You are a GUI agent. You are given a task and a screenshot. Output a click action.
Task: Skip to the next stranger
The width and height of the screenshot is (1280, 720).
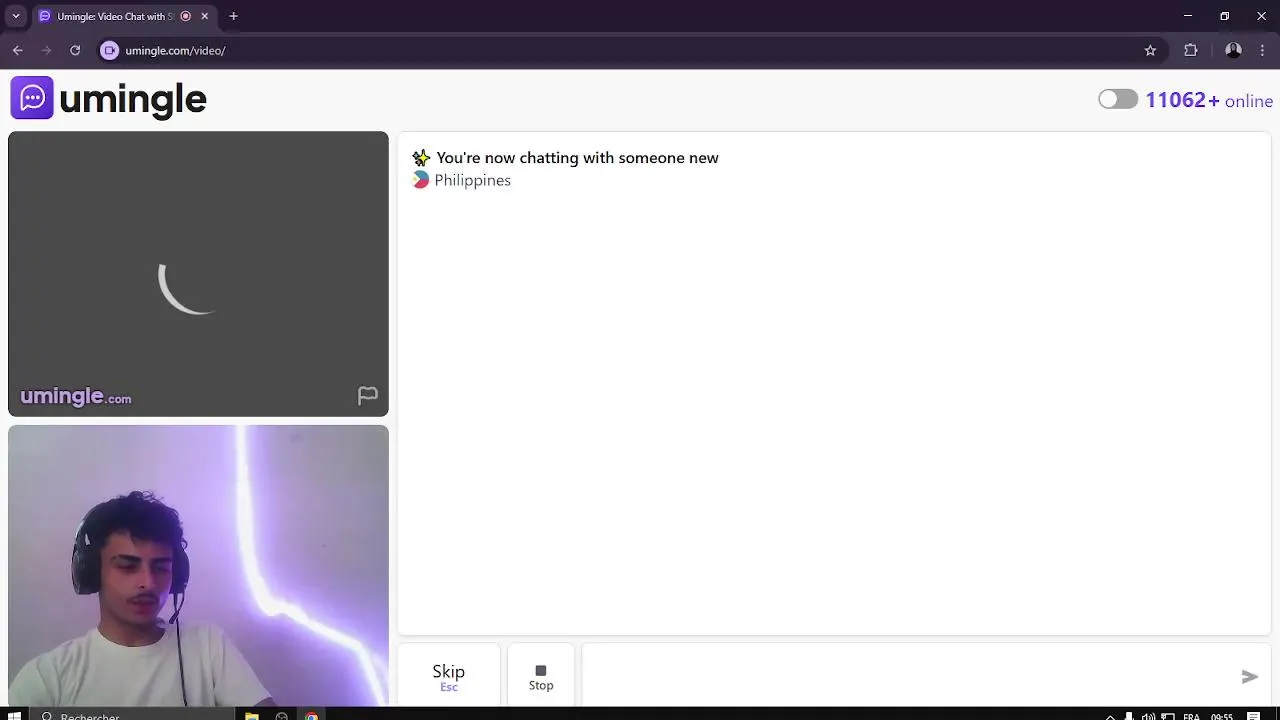(449, 677)
